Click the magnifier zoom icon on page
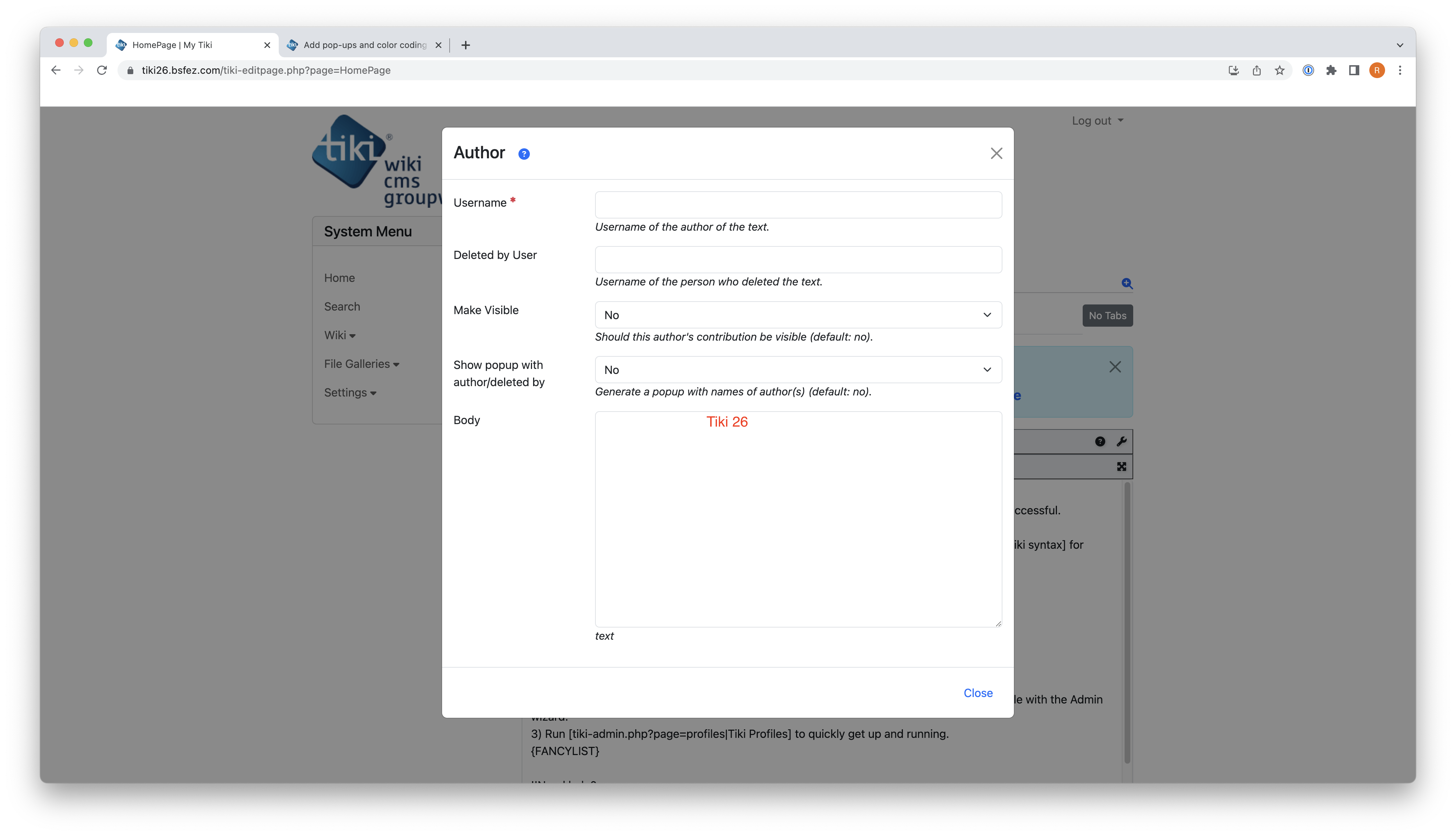This screenshot has height=836, width=1456. click(x=1126, y=283)
